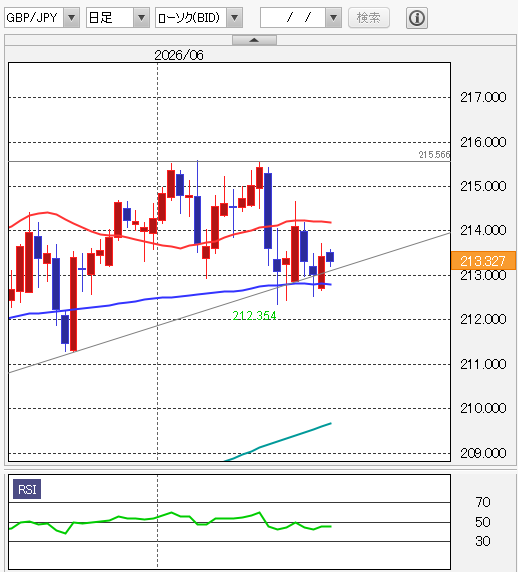Click the 検索 search button
The image size is (518, 572).
point(369,18)
